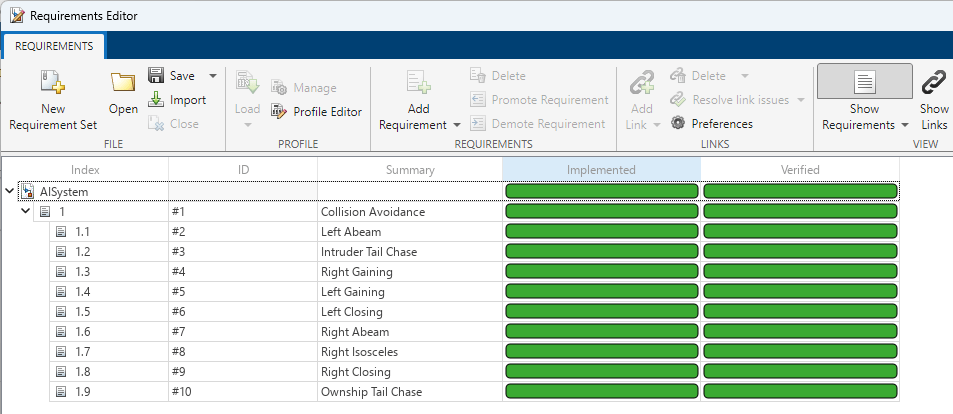Click Verified status bar for Left Abeam
Image resolution: width=953 pixels, height=414 pixels.
coord(800,232)
